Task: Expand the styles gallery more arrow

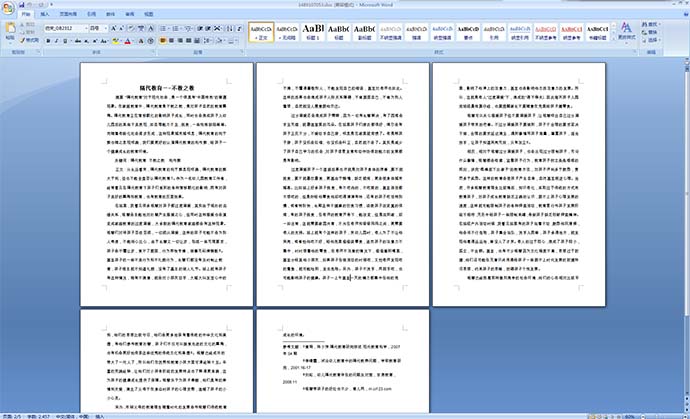Action: [613, 39]
